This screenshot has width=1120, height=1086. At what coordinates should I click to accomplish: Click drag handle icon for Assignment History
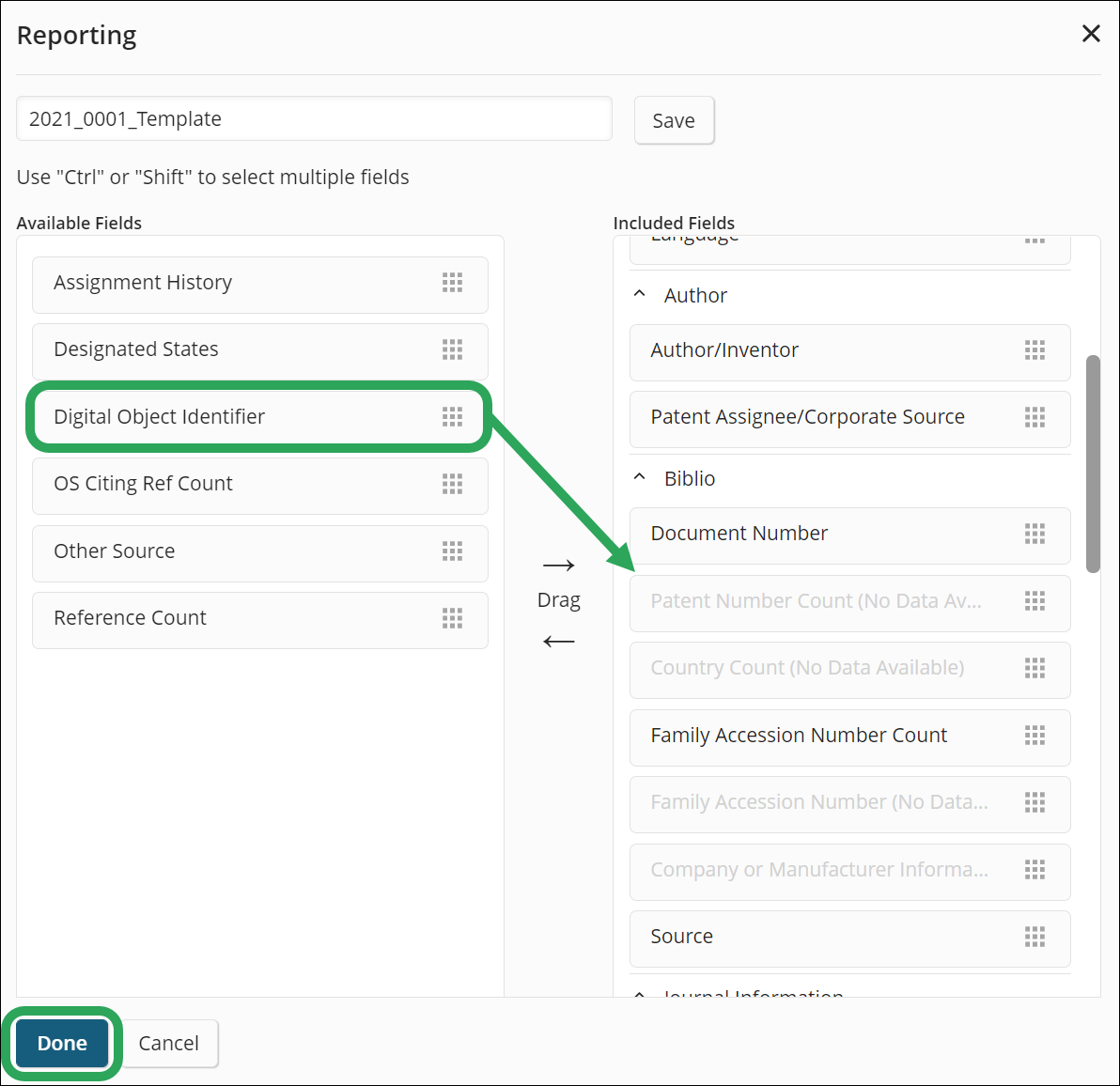(452, 283)
